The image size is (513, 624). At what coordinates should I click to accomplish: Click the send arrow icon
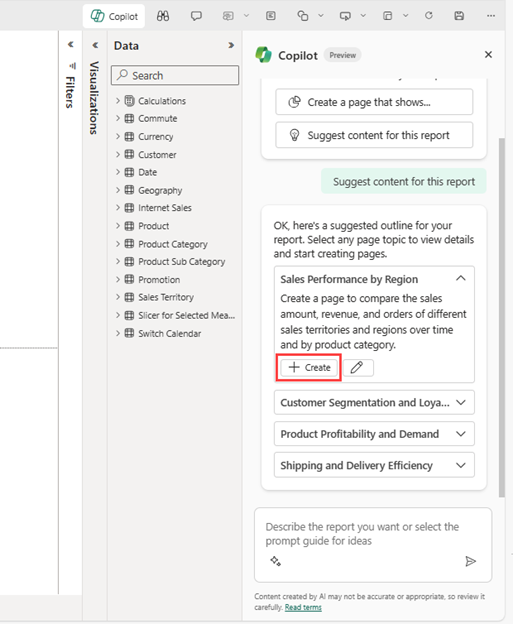point(470,561)
